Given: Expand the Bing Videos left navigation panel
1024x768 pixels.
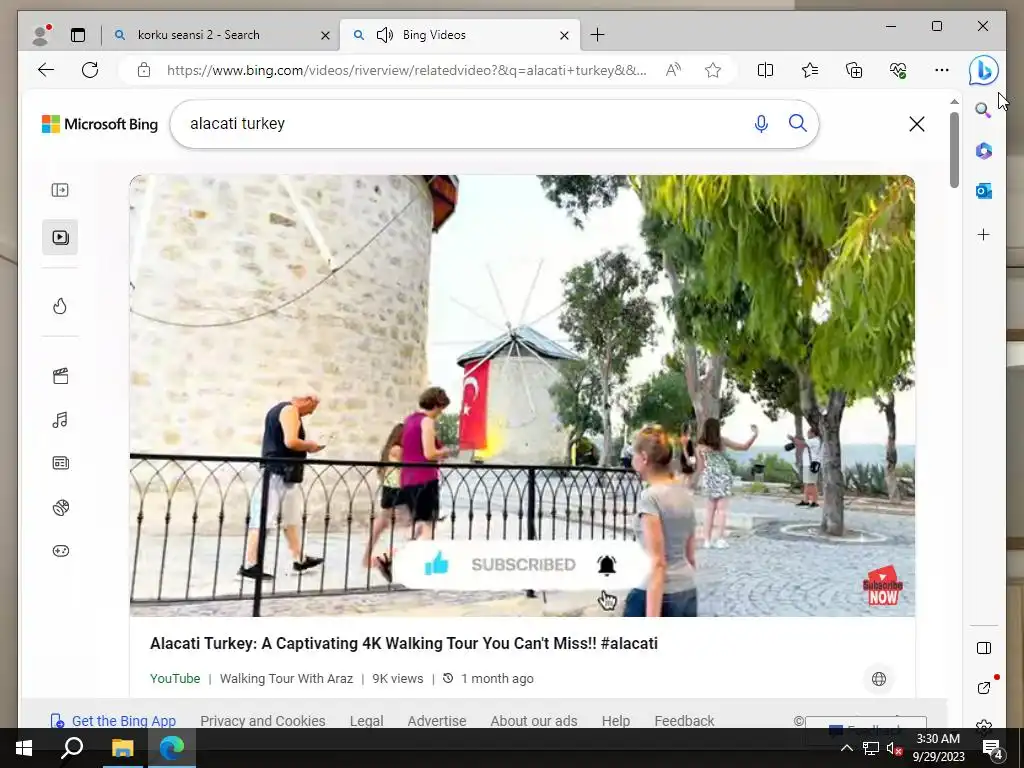Looking at the screenshot, I should click(x=60, y=190).
